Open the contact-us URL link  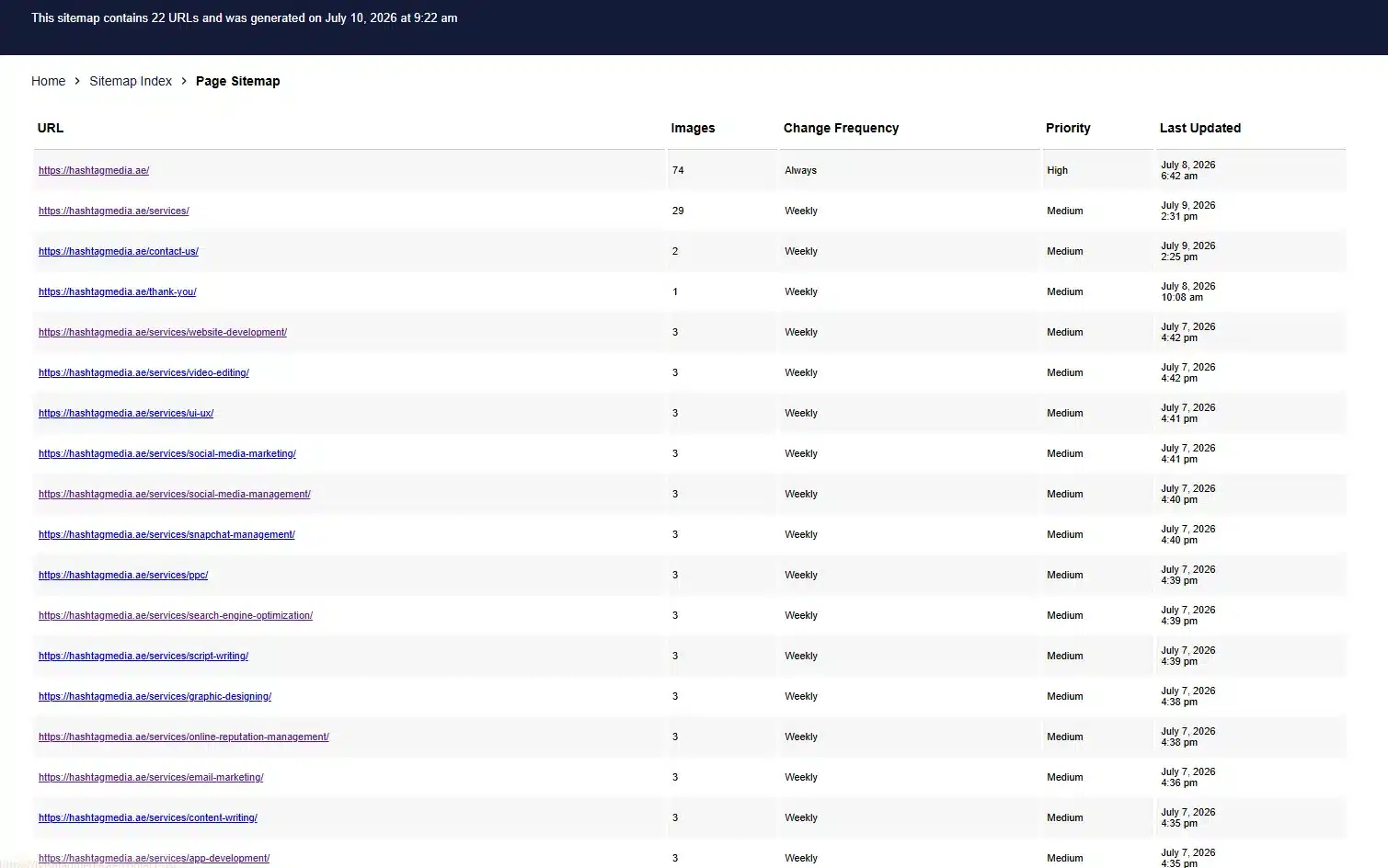click(119, 251)
